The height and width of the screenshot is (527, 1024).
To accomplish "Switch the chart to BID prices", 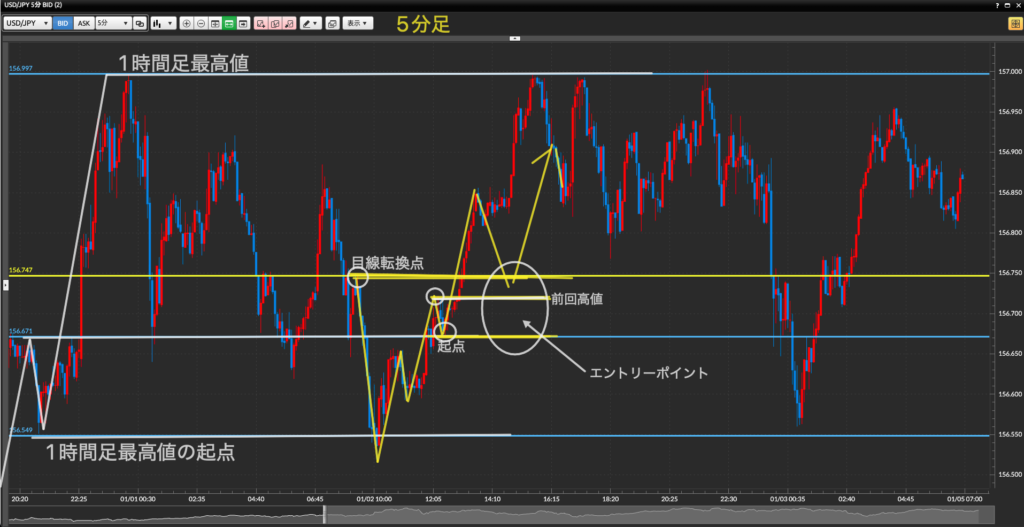I will coord(63,22).
